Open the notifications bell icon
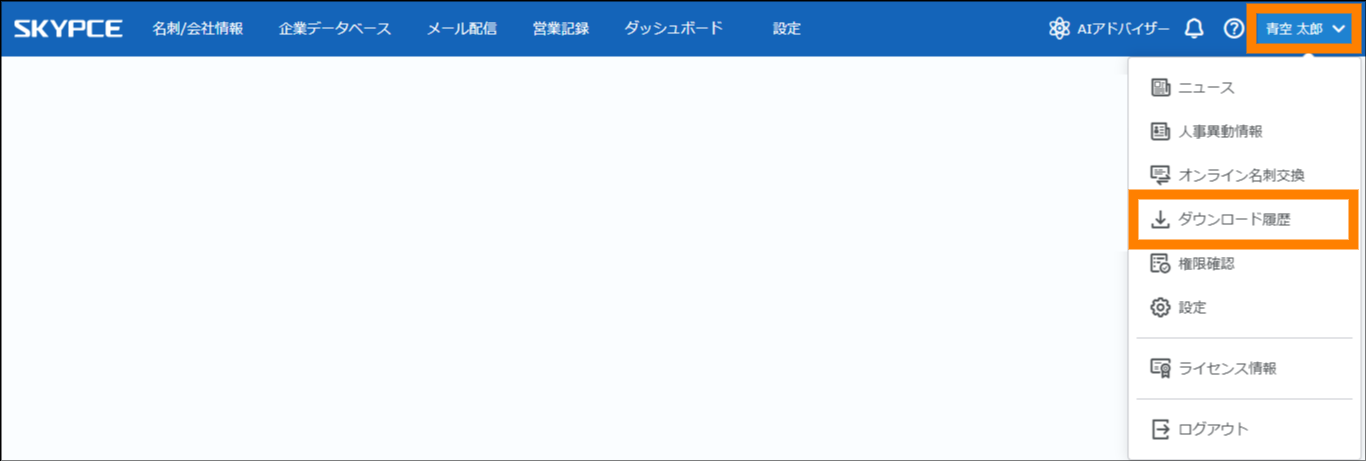Screen dimensions: 1366x461 pyautogui.click(x=1193, y=28)
